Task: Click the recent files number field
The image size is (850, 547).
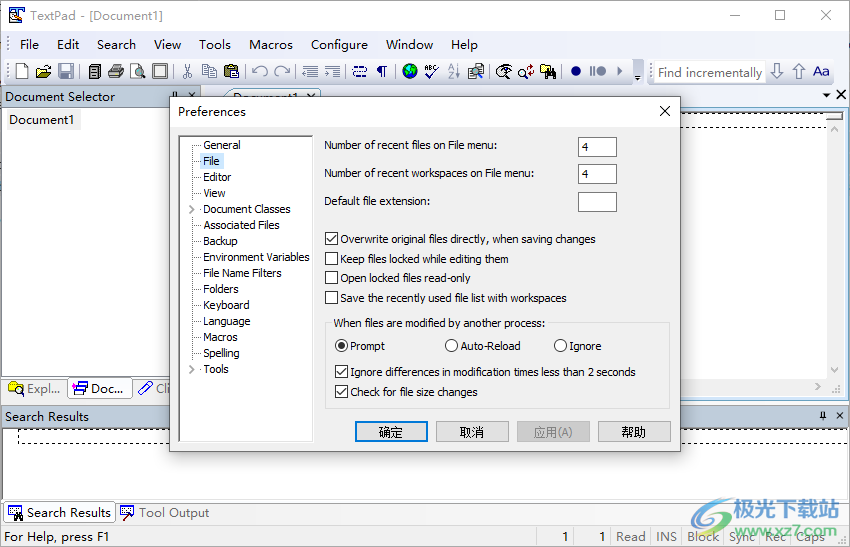Action: click(597, 146)
